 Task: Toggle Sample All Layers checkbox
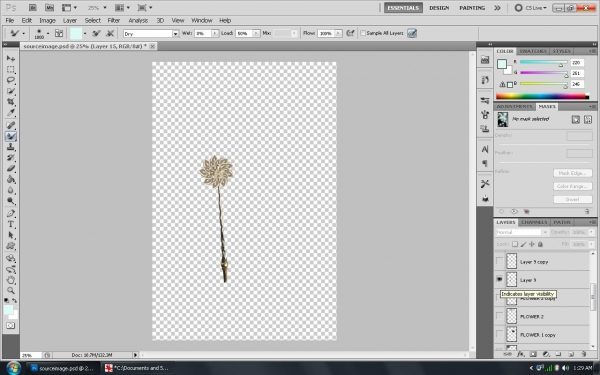tap(363, 33)
